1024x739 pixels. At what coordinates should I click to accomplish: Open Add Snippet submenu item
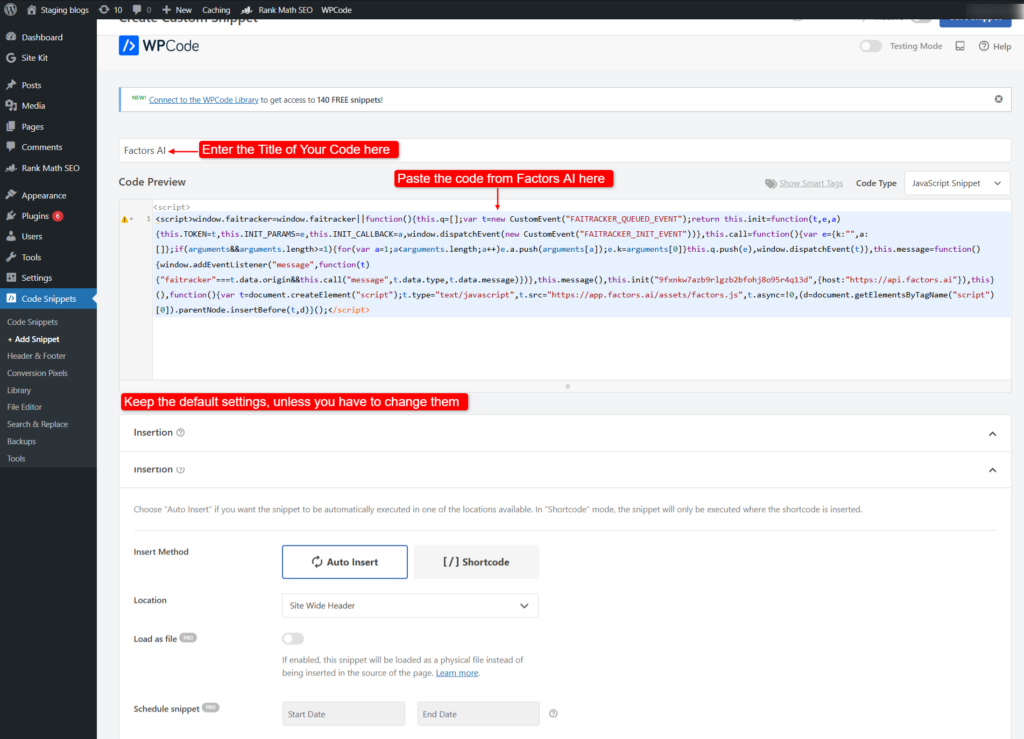(33, 339)
